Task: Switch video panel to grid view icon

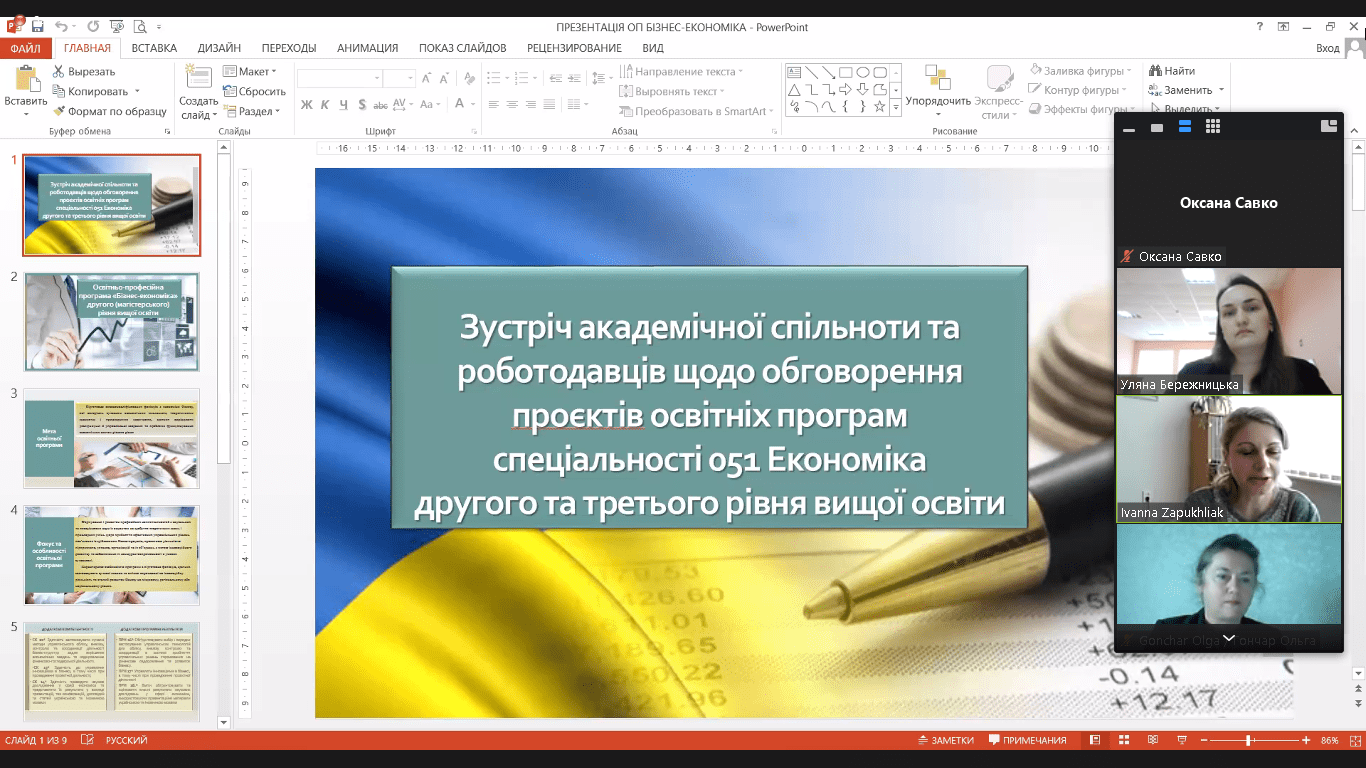Action: point(1213,127)
